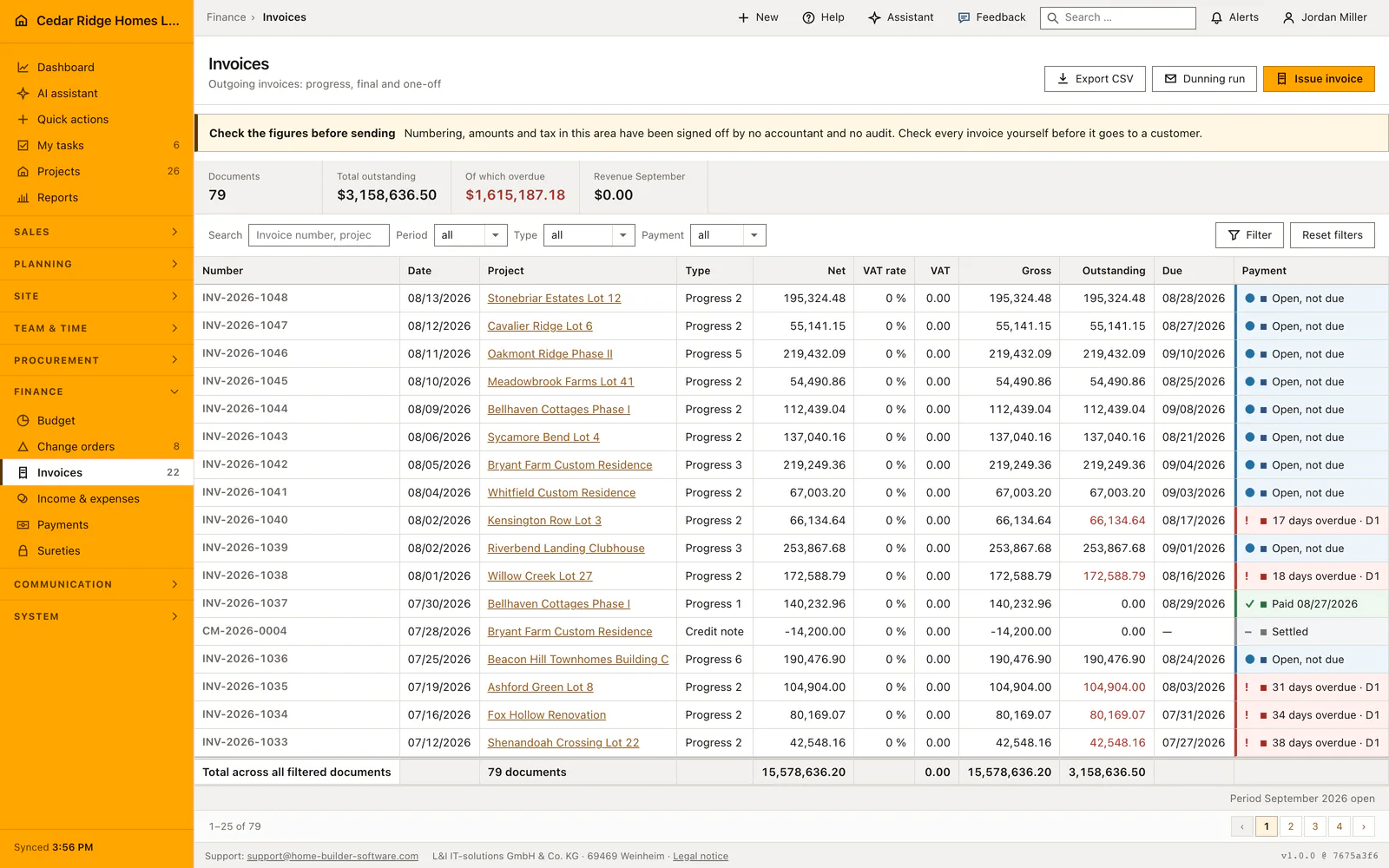Click the Alerts bell icon
This screenshot has width=1389, height=868.
point(1217,17)
